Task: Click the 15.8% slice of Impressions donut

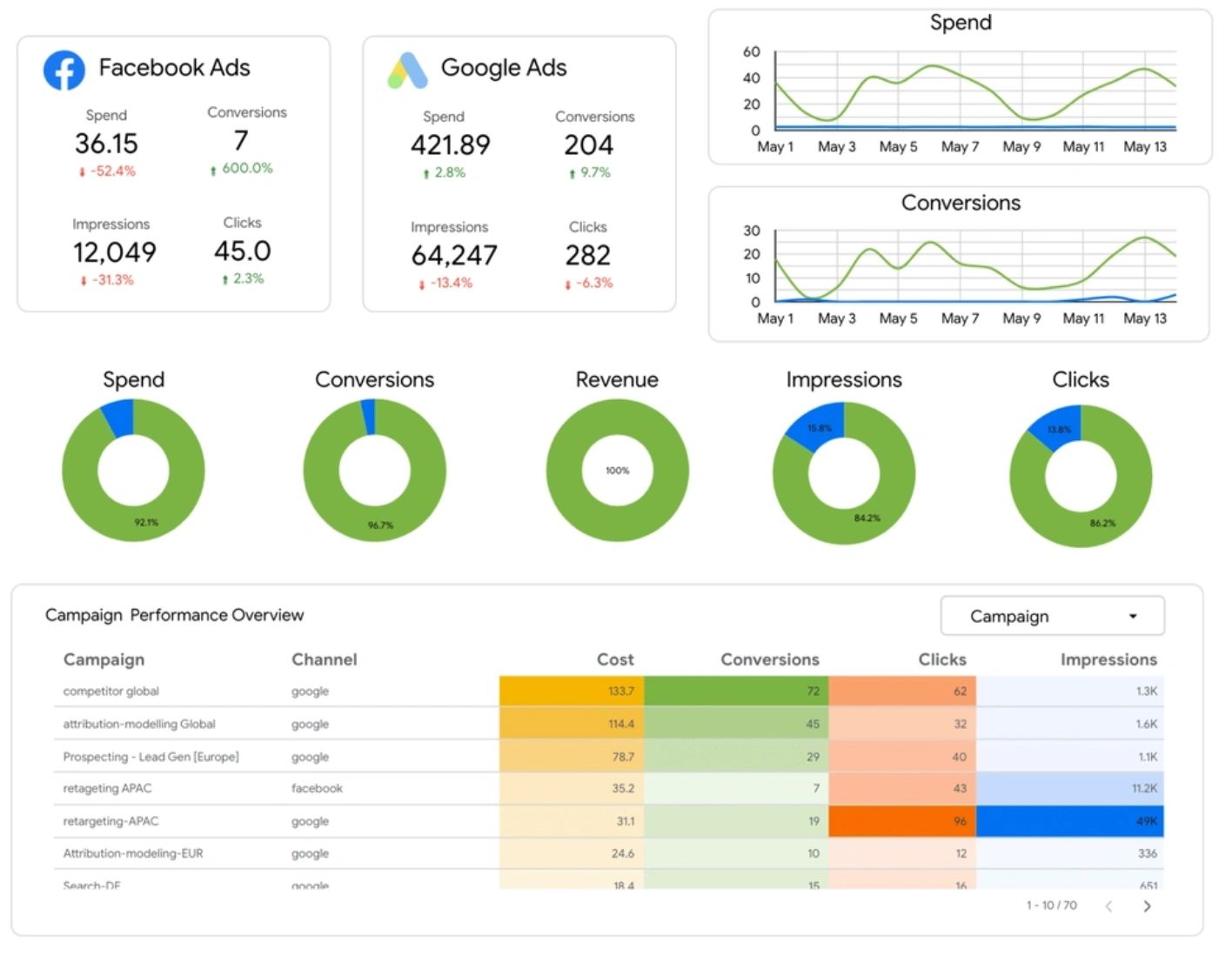Action: pos(819,427)
